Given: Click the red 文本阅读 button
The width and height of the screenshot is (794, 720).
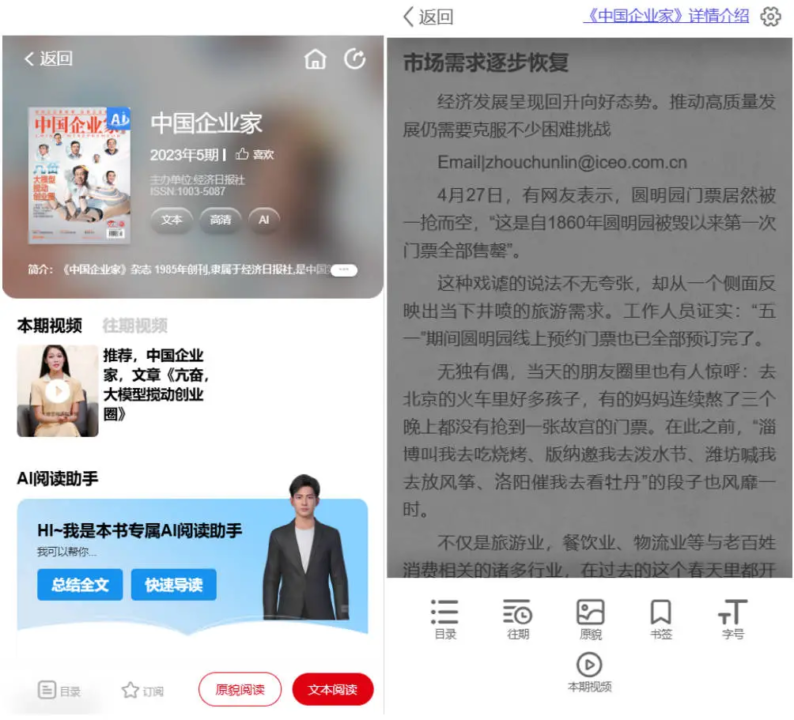Looking at the screenshot, I should (x=332, y=689).
